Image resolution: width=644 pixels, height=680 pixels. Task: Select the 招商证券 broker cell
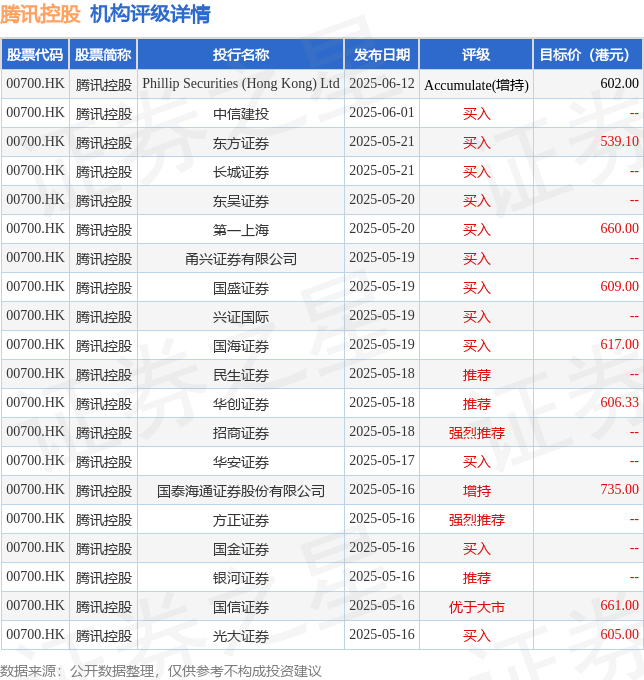241,433
